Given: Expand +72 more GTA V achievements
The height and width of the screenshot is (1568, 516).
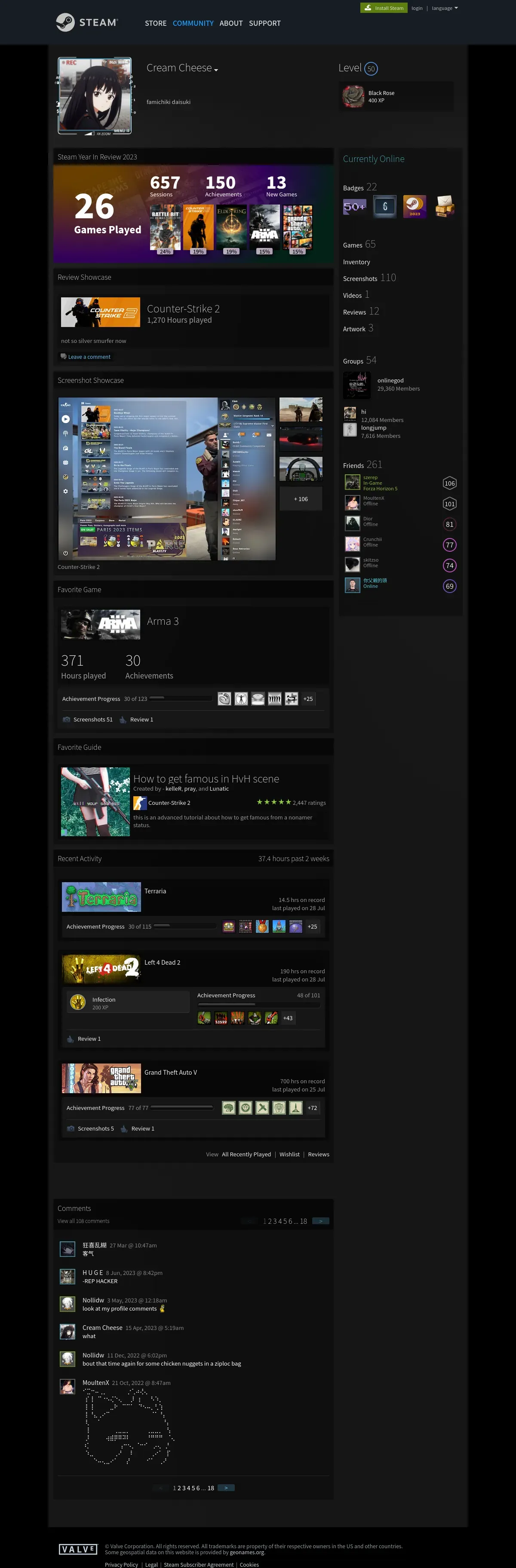Looking at the screenshot, I should (x=313, y=1108).
